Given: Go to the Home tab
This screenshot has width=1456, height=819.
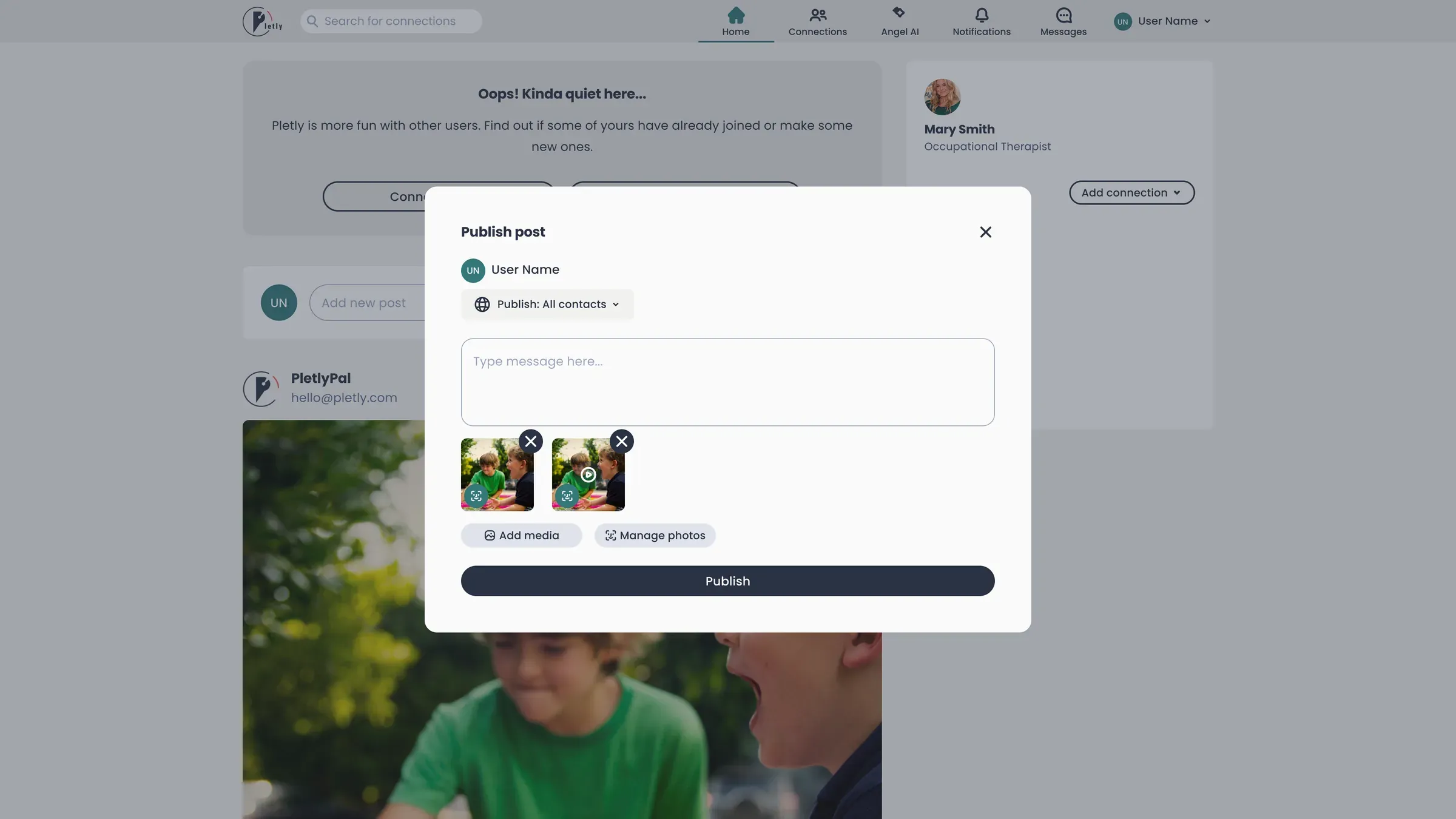Looking at the screenshot, I should pos(736,22).
